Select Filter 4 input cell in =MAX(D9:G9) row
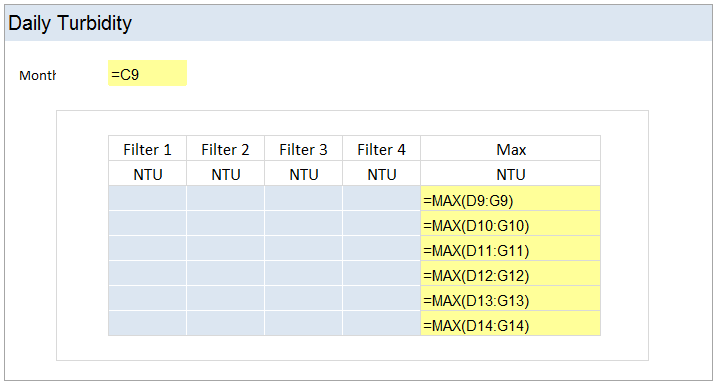This screenshot has width=717, height=384. click(381, 198)
